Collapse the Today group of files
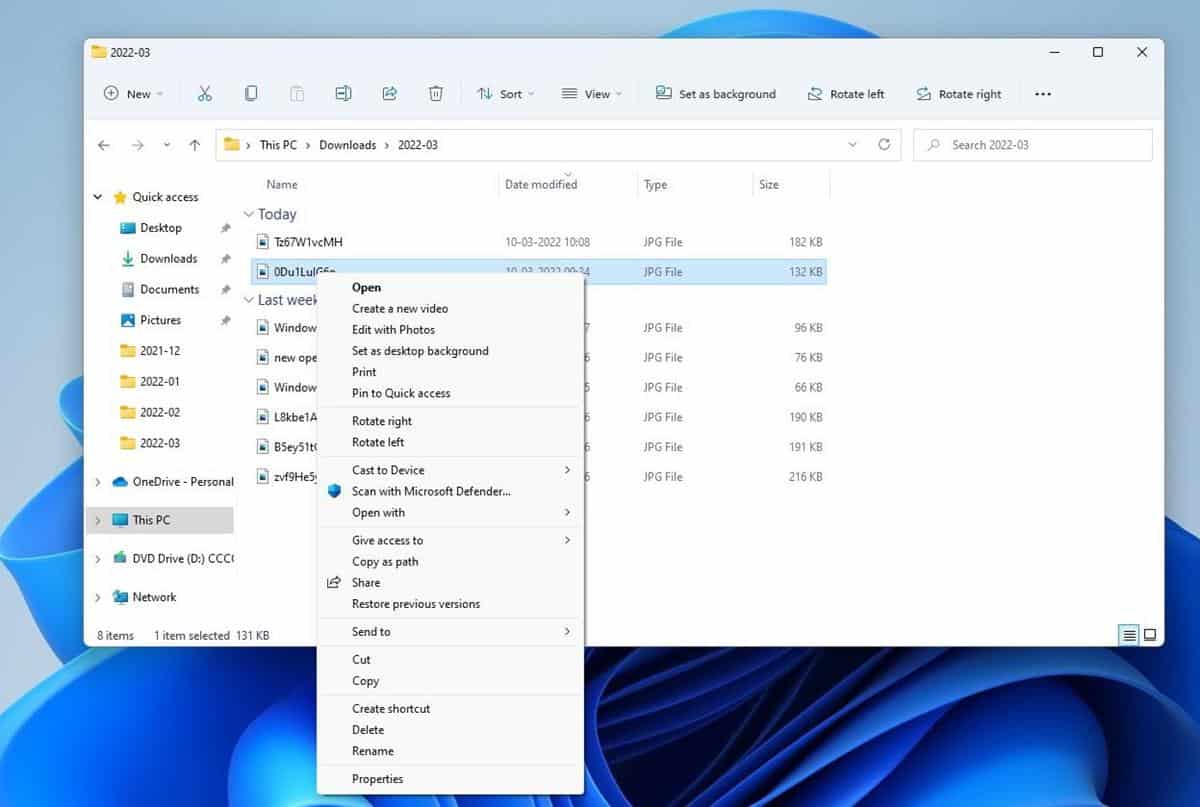Image resolution: width=1200 pixels, height=807 pixels. tap(248, 213)
